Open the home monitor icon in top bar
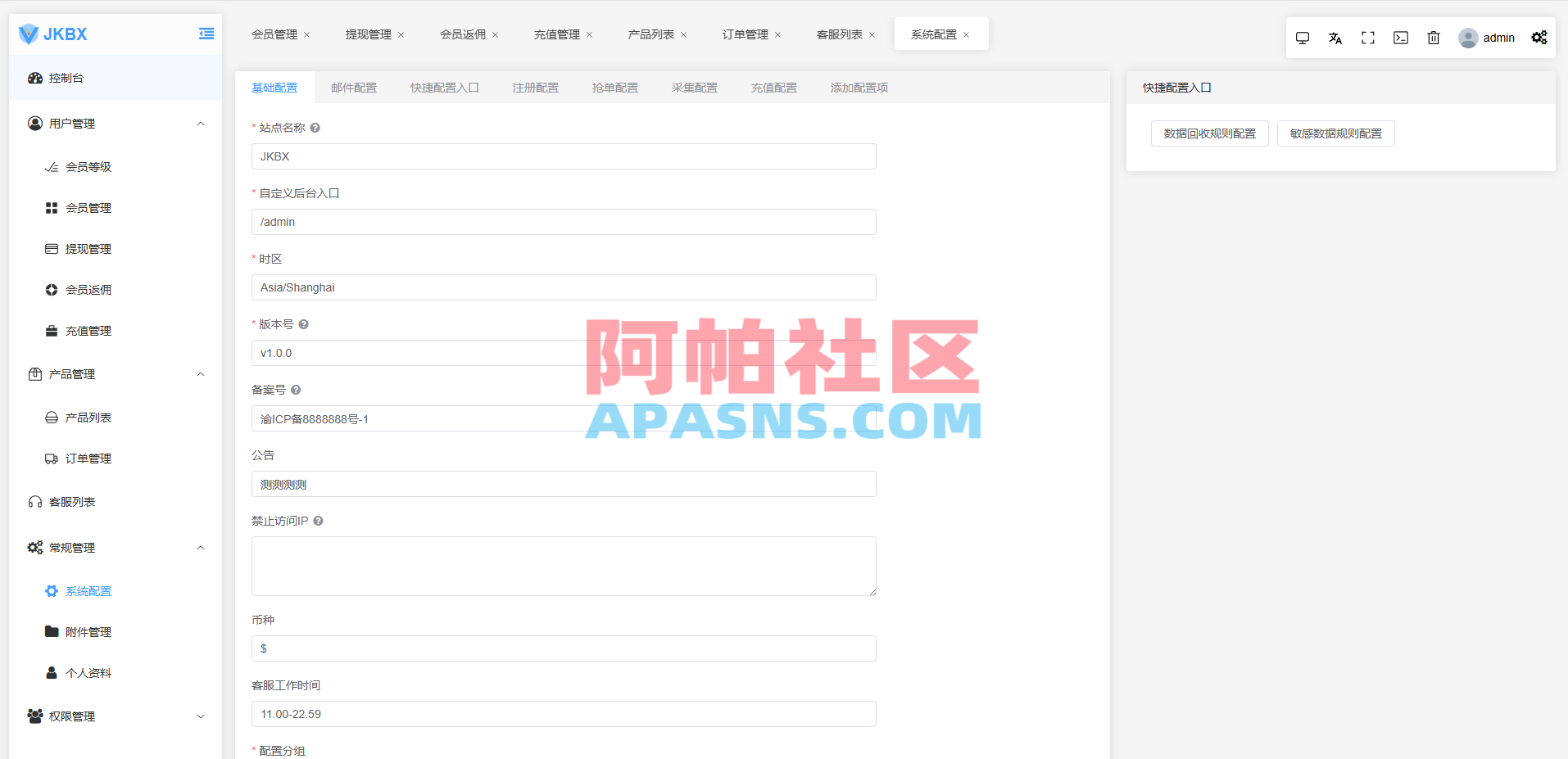1568x759 pixels. point(1303,38)
